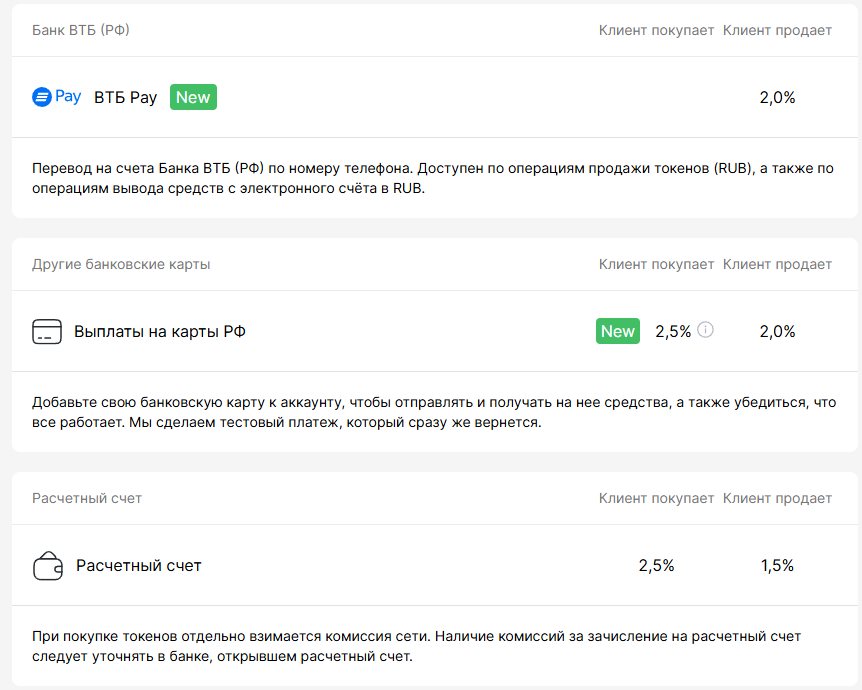Viewport: 862px width, 690px height.
Task: Click the New badge next to ВТБ Pay
Action: click(x=193, y=97)
